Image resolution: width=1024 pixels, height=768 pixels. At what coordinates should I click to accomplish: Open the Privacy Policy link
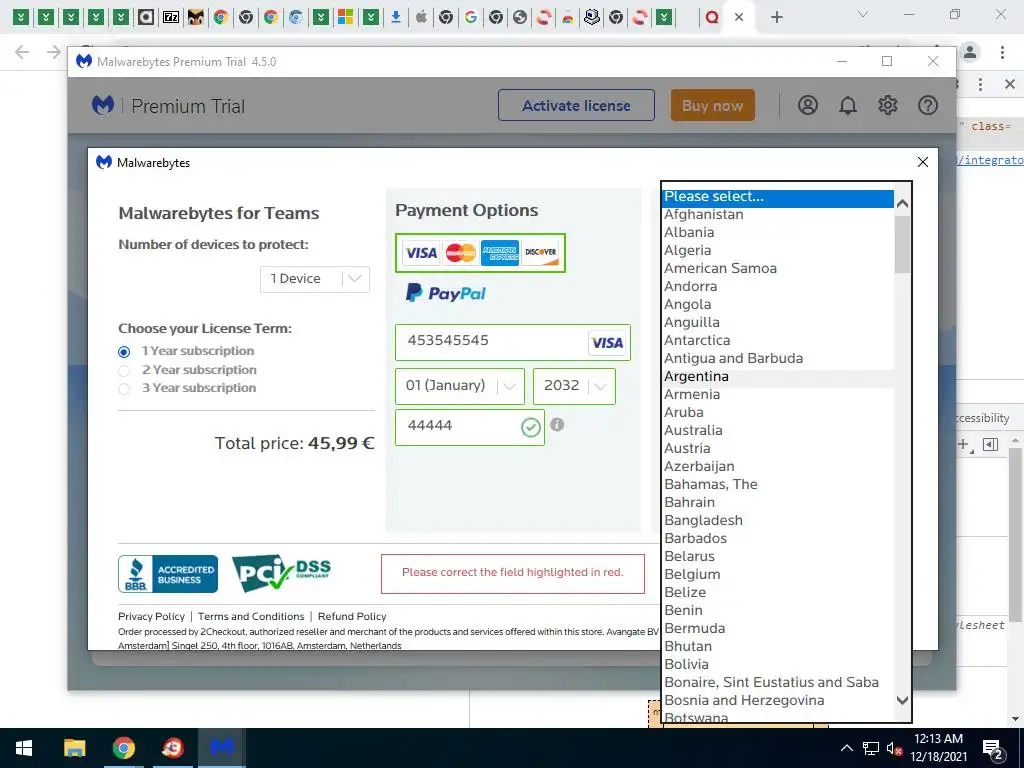pos(152,616)
